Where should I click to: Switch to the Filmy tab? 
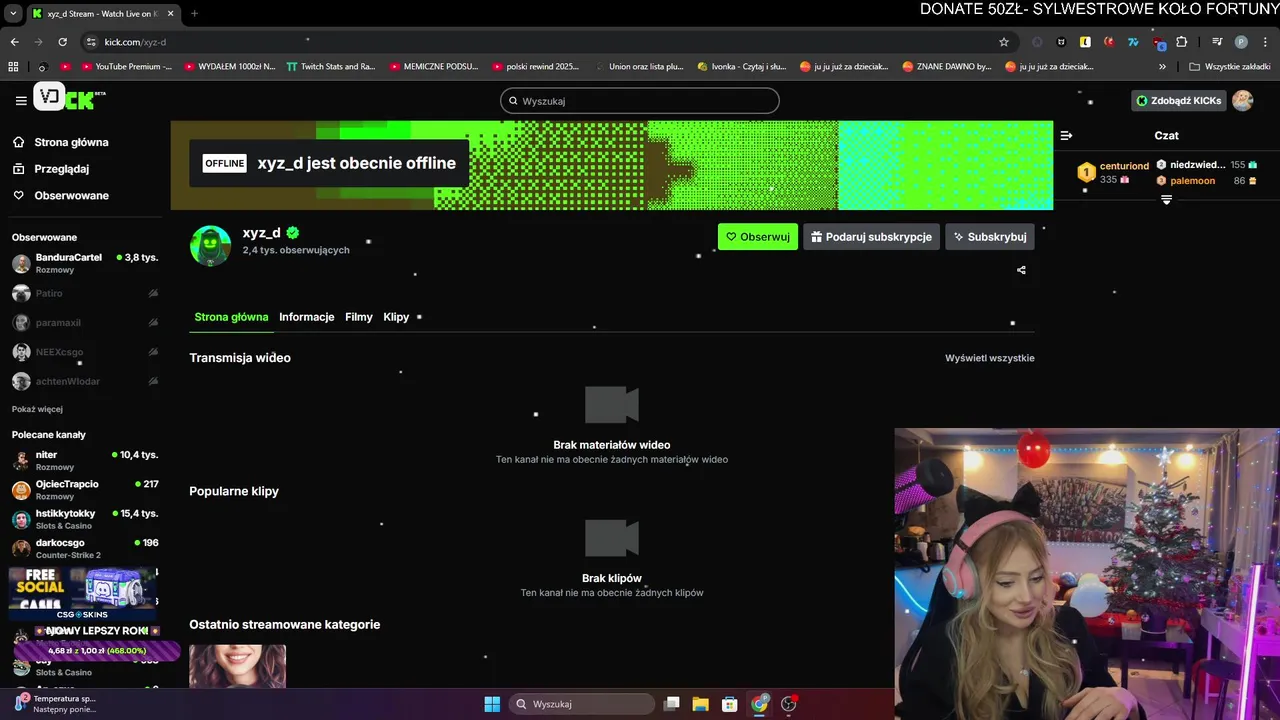point(358,317)
